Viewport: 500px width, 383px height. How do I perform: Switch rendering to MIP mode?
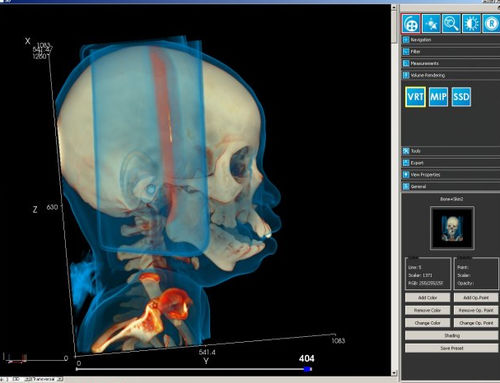(438, 97)
